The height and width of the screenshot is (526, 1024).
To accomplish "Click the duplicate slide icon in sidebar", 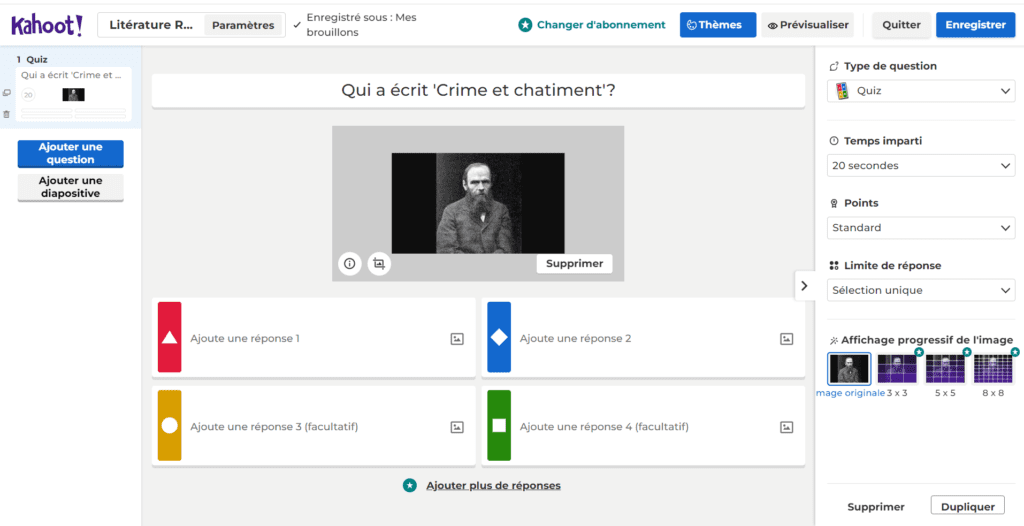I will point(7,93).
